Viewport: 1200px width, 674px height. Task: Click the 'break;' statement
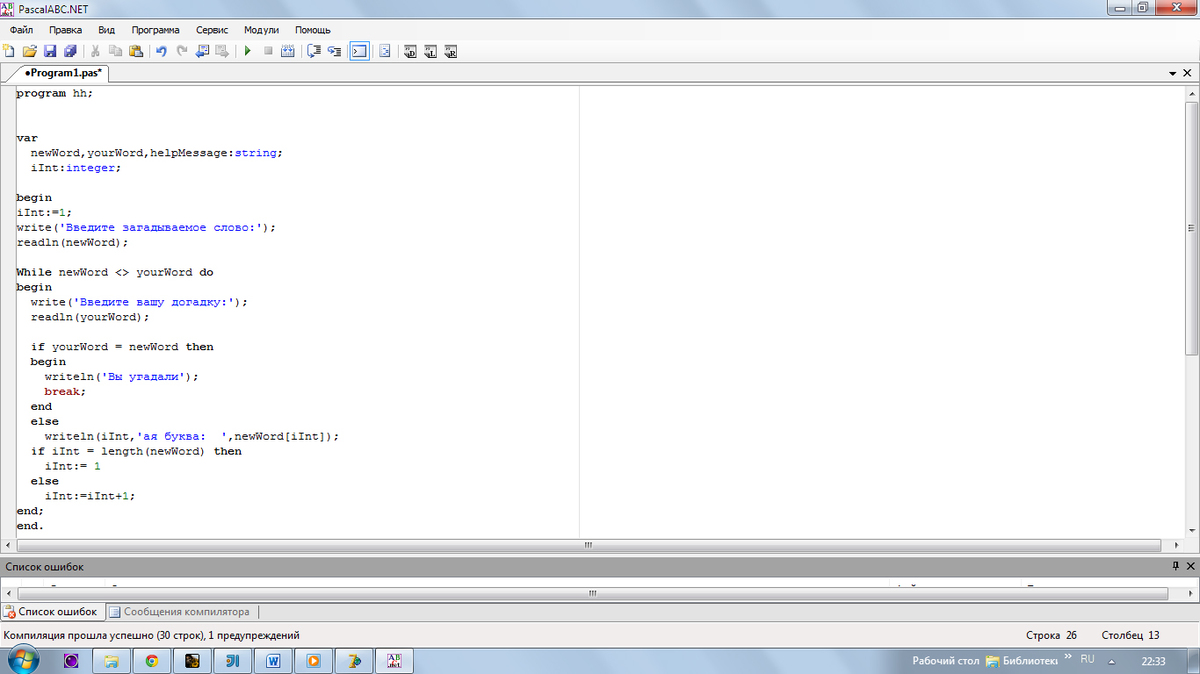click(66, 392)
